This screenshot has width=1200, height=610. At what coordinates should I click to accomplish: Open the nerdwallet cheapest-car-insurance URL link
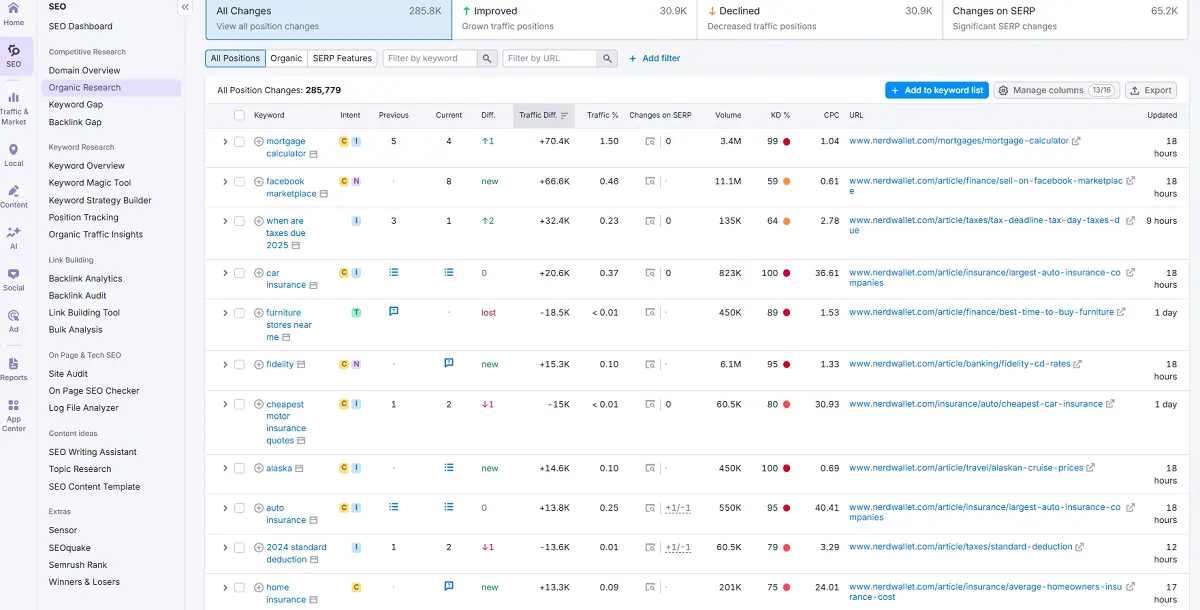(x=976, y=404)
